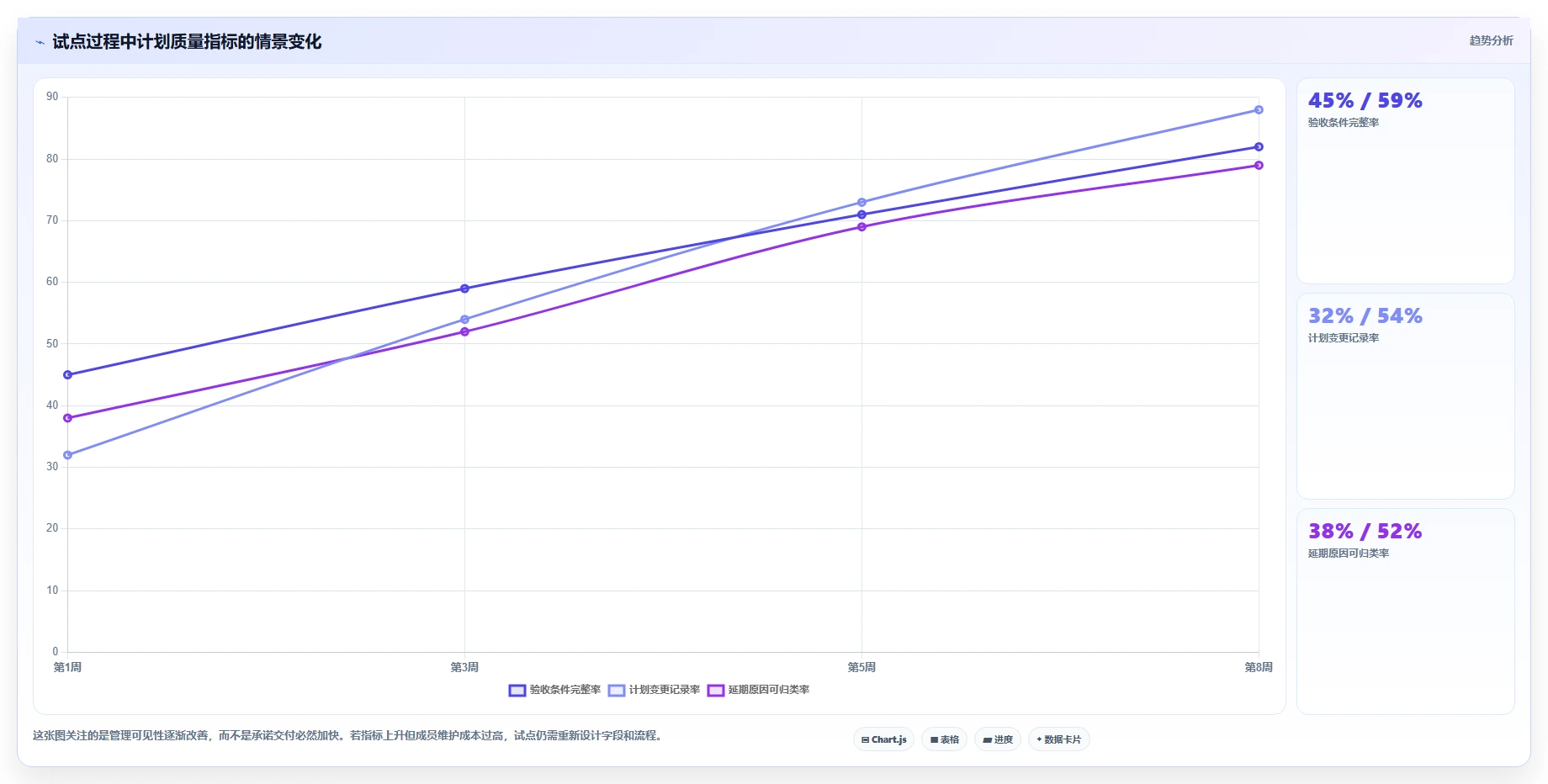
Task: Click the 延期原因可归类率 data point at 第1周
Action: click(68, 418)
